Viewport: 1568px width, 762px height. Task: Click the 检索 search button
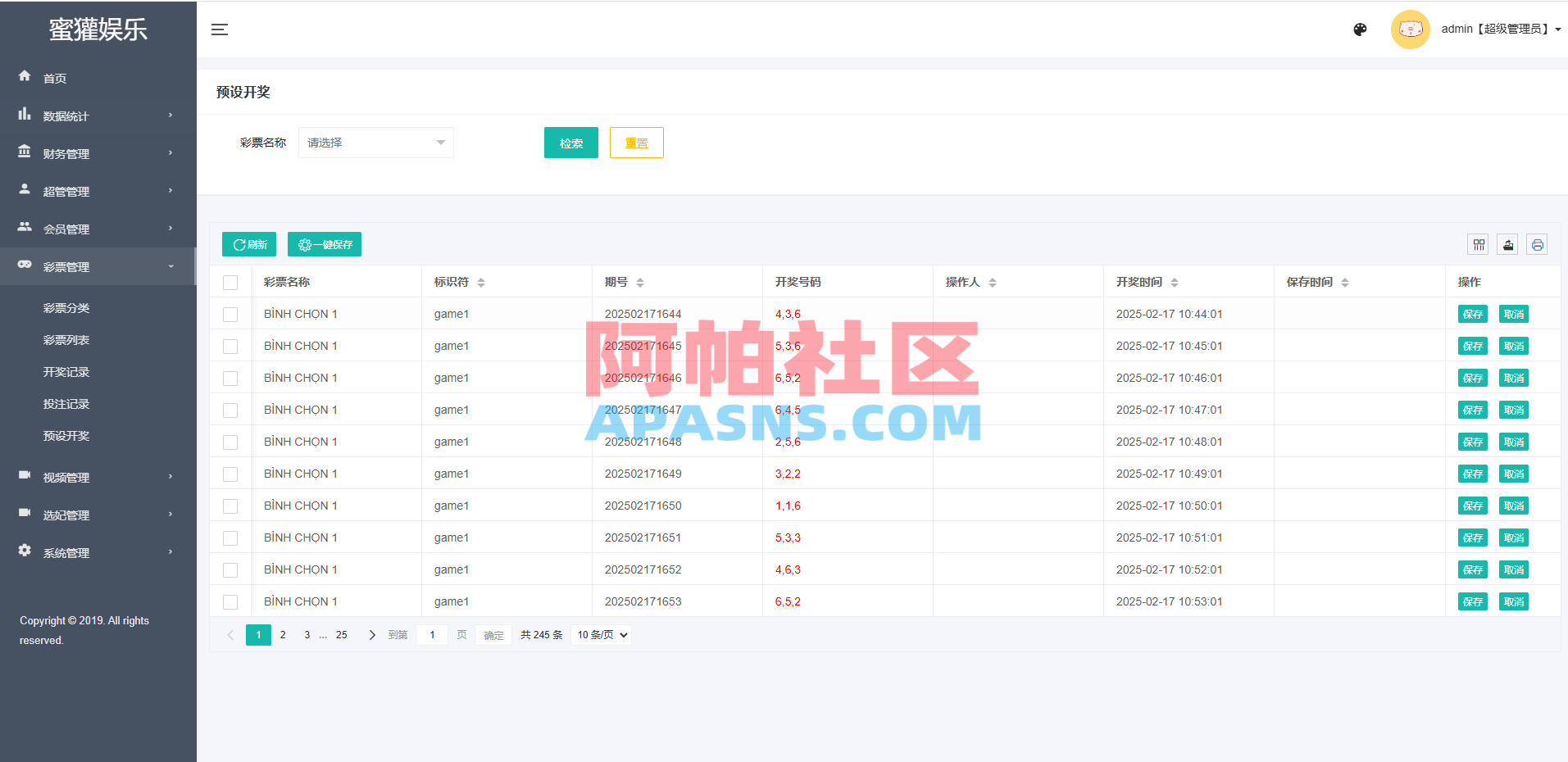tap(570, 142)
